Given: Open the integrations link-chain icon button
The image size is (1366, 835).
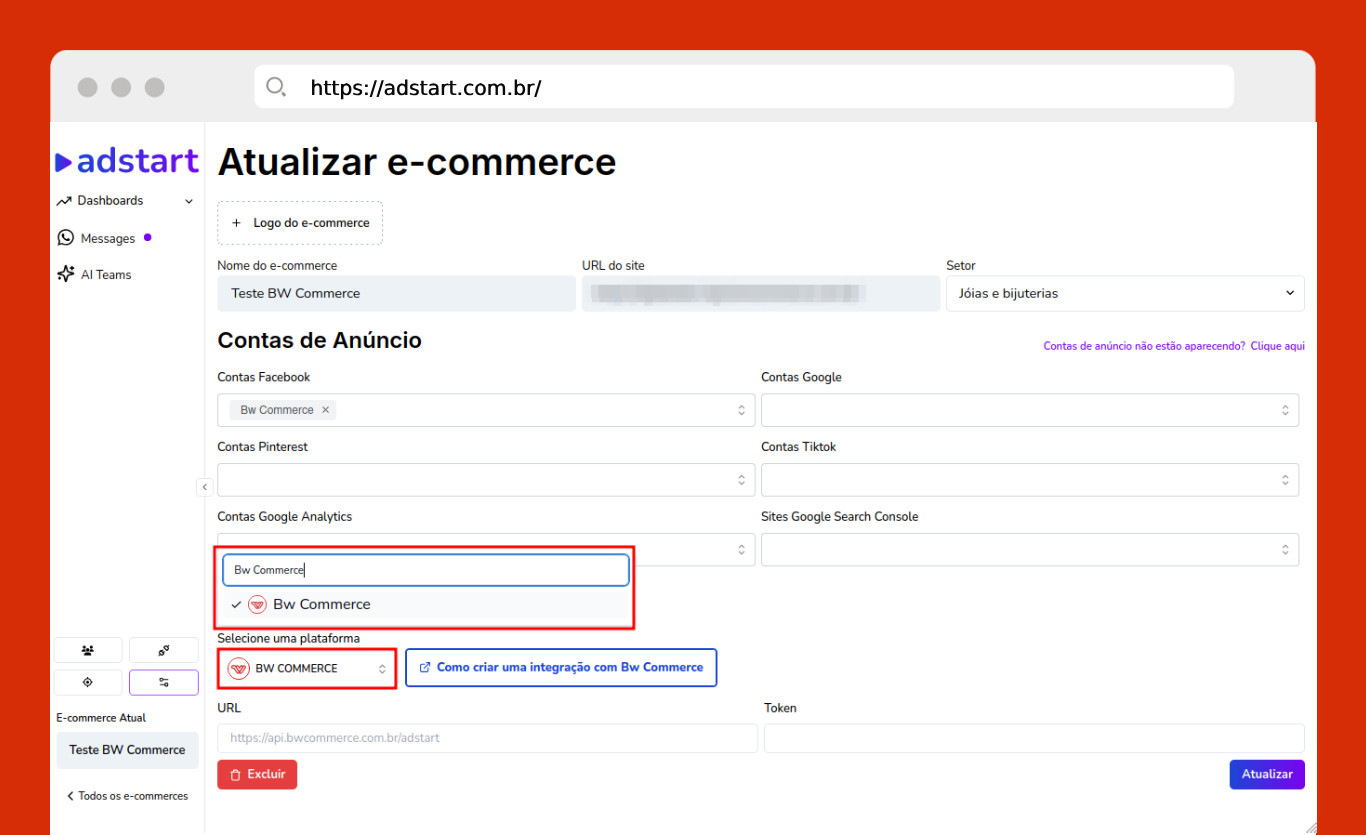Looking at the screenshot, I should [x=164, y=650].
